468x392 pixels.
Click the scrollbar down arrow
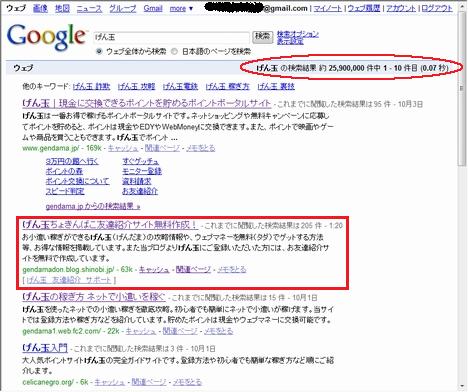pos(462,387)
